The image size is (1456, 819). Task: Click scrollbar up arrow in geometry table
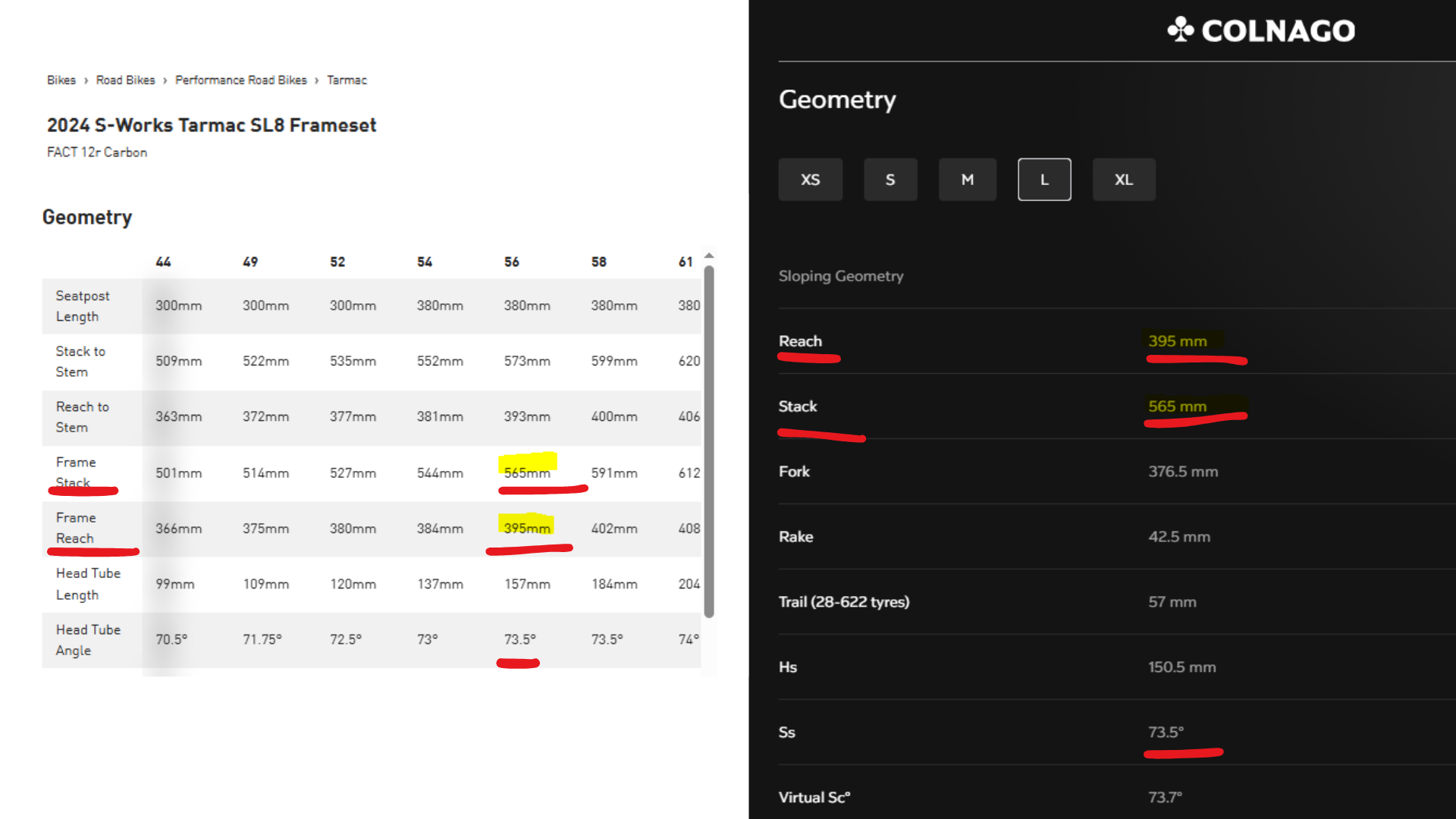[x=709, y=256]
